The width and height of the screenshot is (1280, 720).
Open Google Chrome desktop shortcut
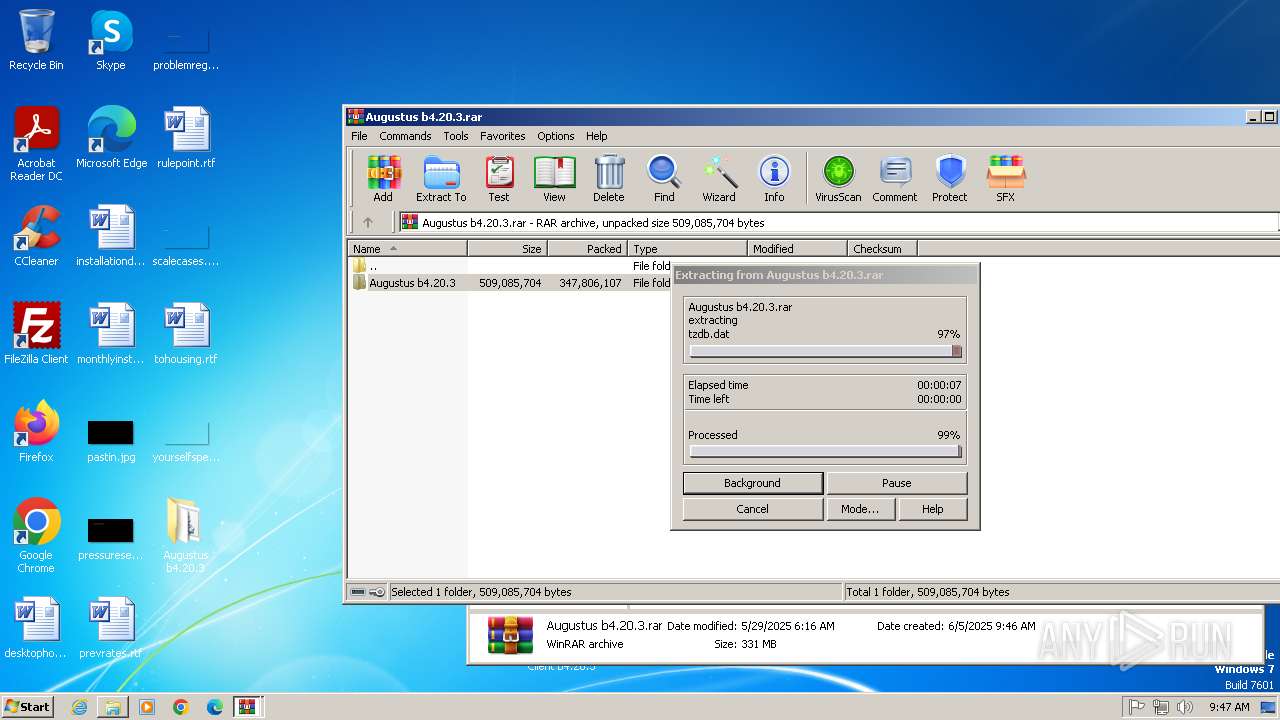tap(36, 536)
